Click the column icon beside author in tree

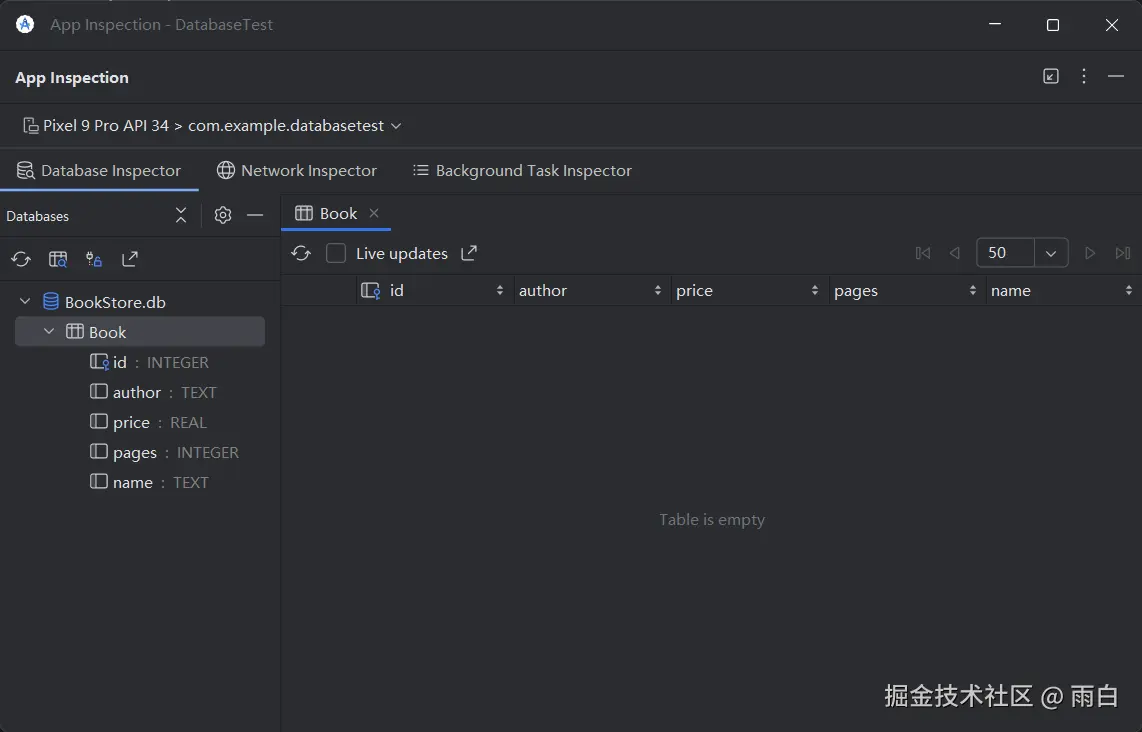tap(99, 392)
